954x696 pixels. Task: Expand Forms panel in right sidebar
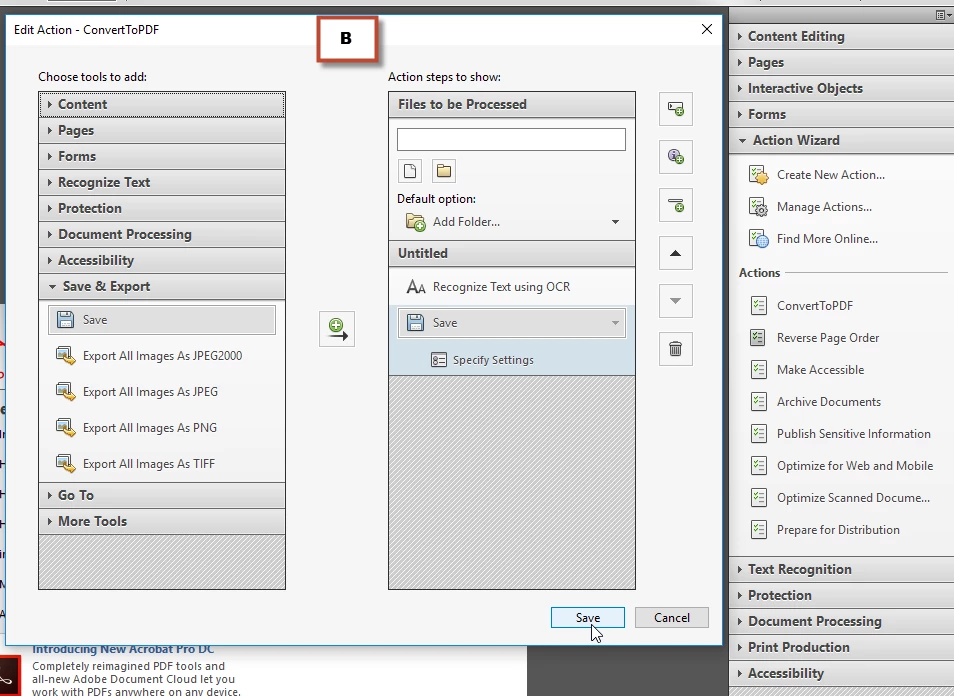click(x=841, y=114)
